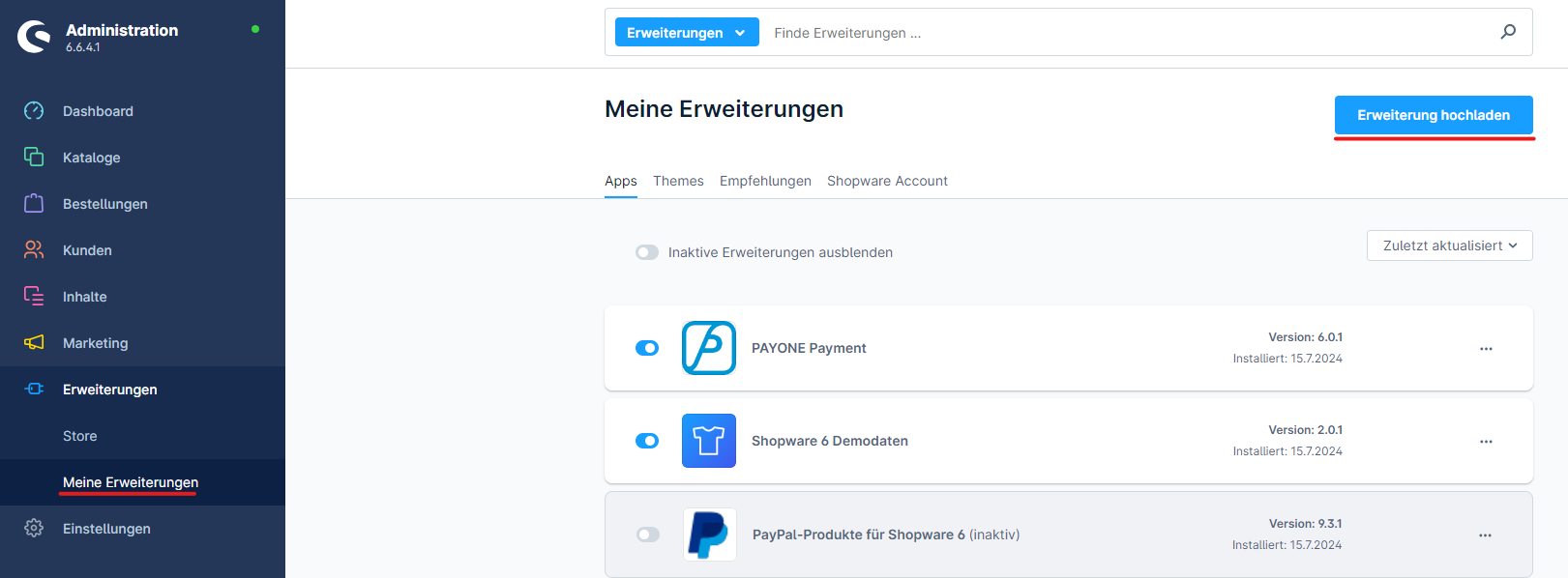Click the Administration 6.6.4.1 title
The height and width of the screenshot is (578, 1568).
pyautogui.click(x=122, y=37)
